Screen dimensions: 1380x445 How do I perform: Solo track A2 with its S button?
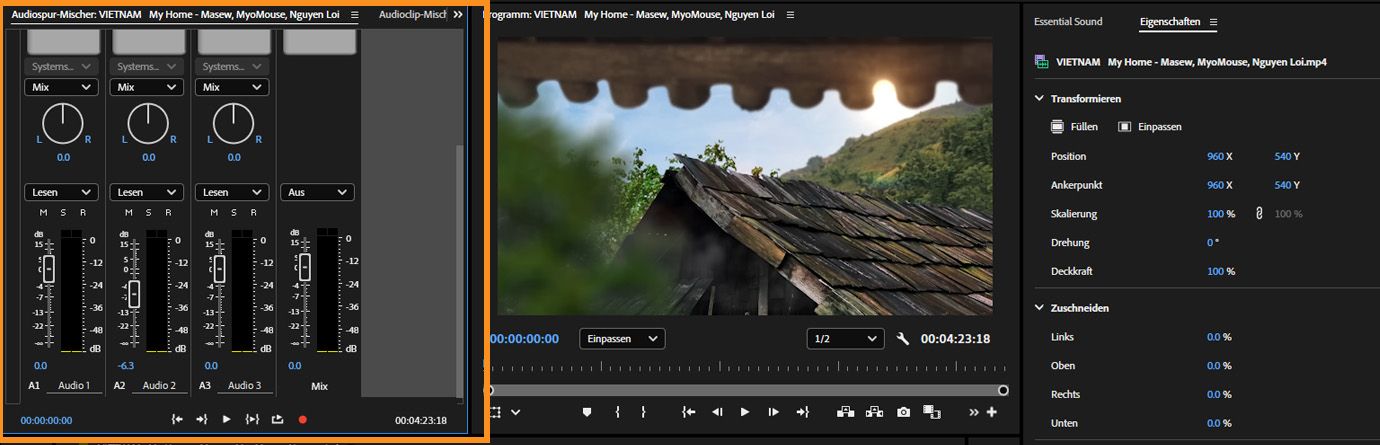tap(149, 212)
